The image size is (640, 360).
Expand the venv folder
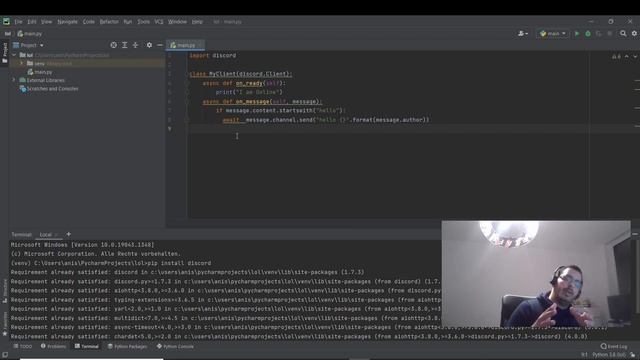21,63
